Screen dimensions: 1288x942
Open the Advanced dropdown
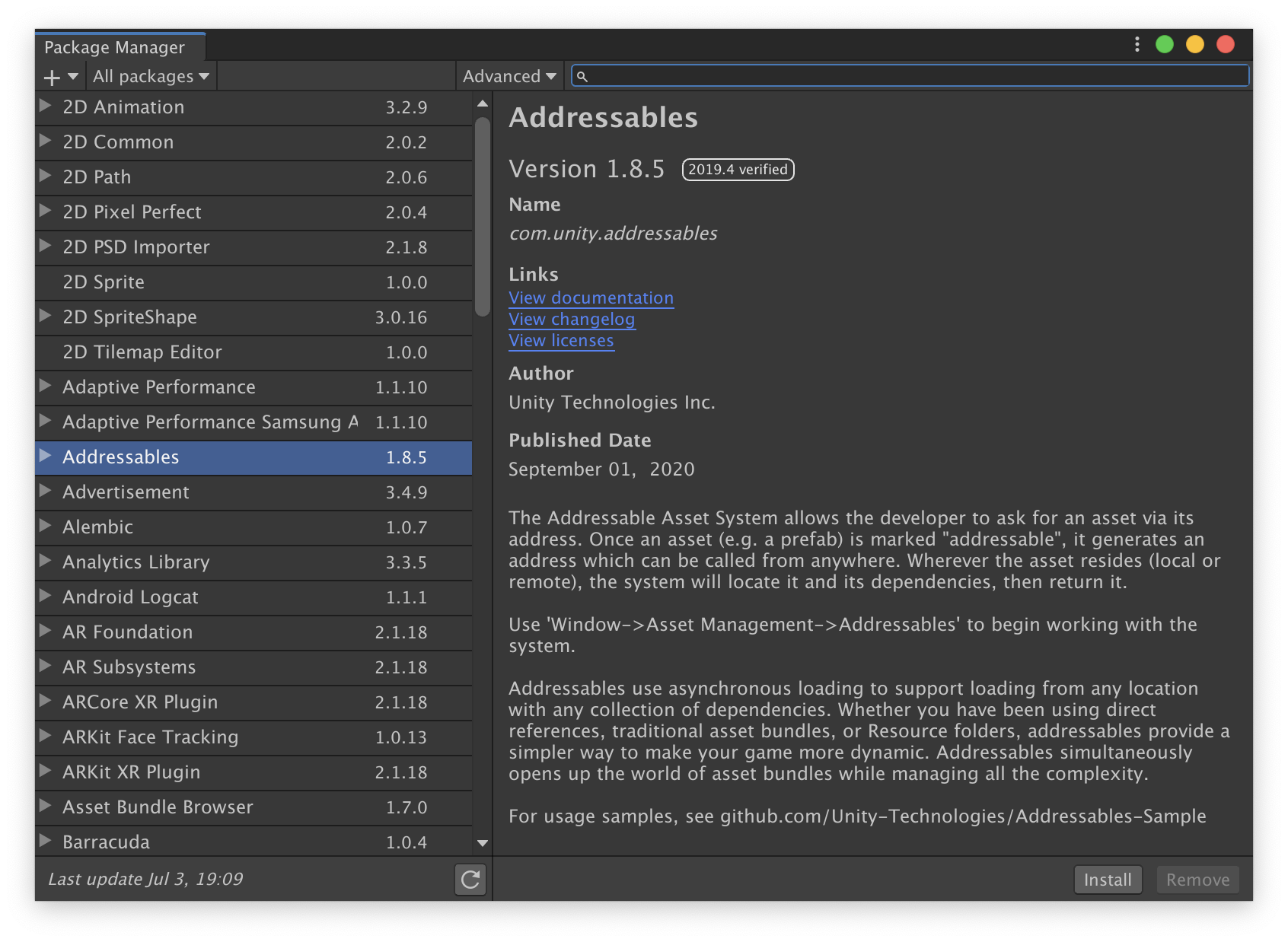509,76
